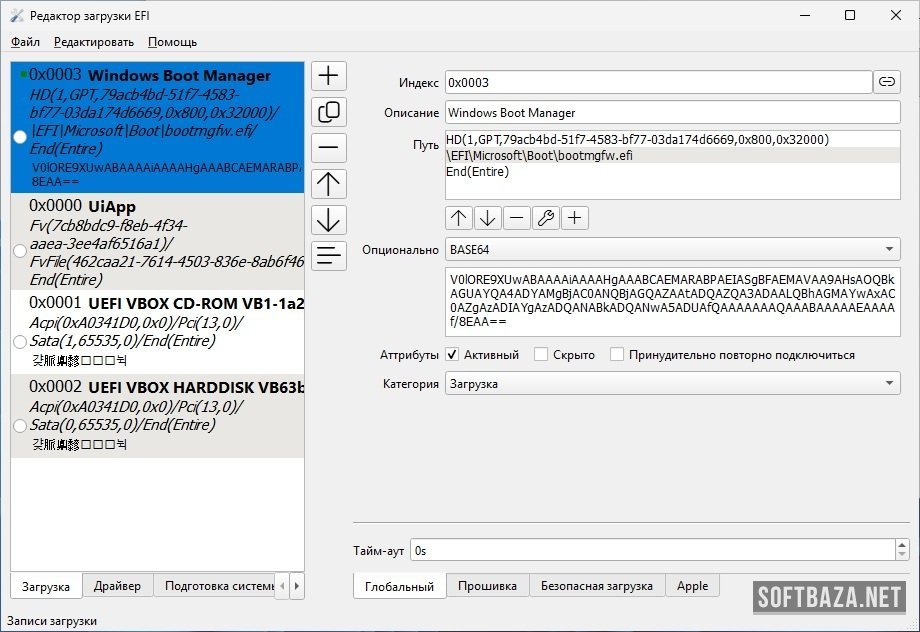
Task: Switch to the Безопасная загрузка tab
Action: tap(596, 586)
